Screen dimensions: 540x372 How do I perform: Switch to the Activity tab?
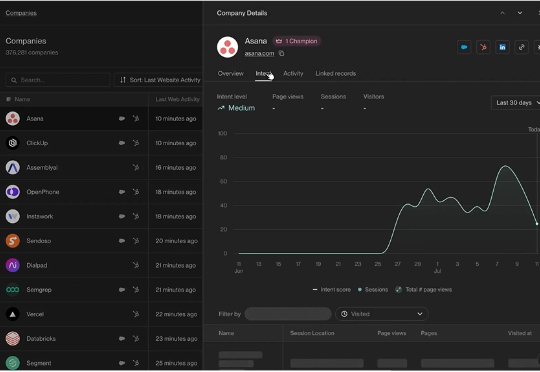pyautogui.click(x=293, y=73)
